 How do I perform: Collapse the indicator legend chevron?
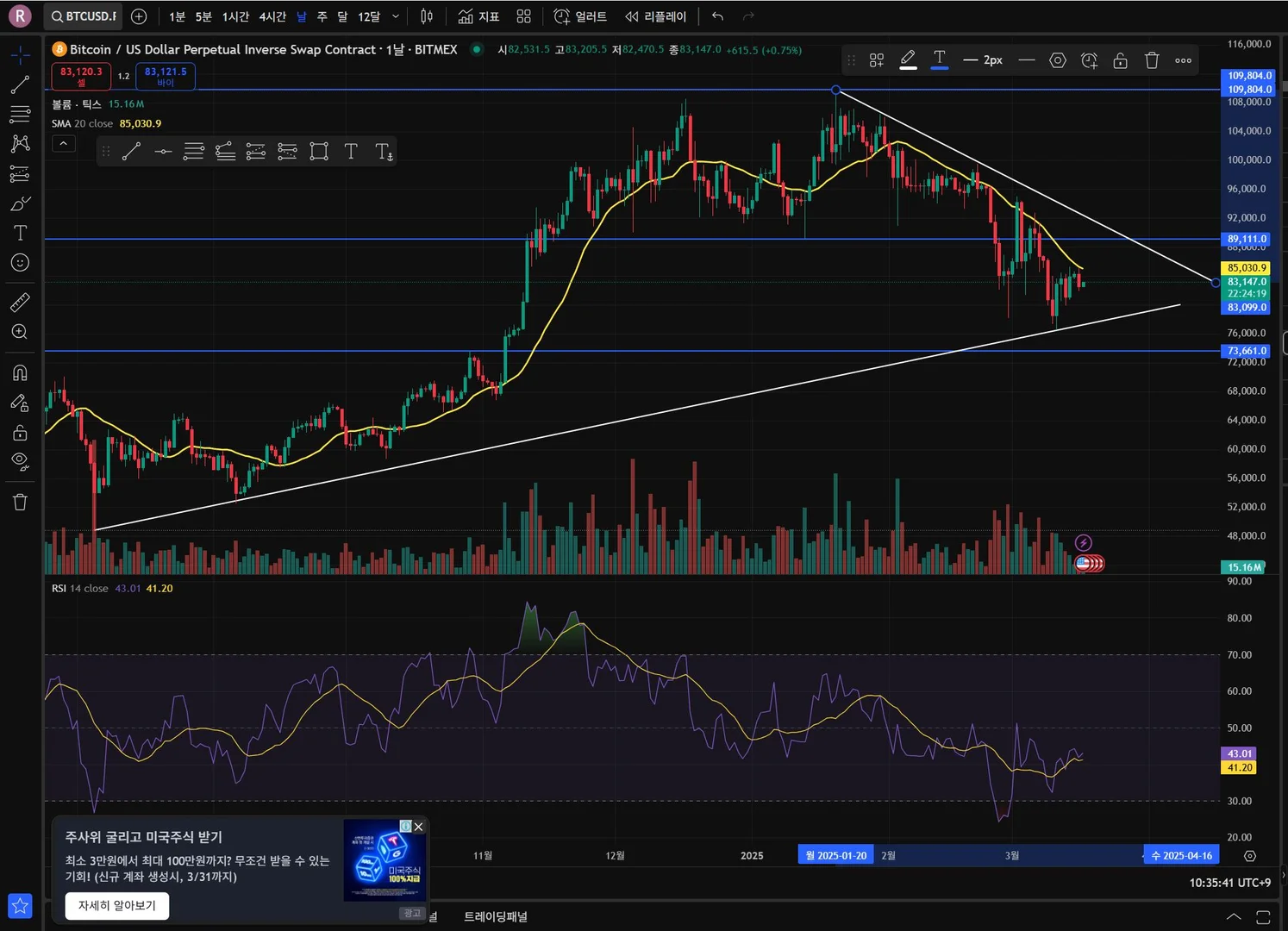point(64,144)
